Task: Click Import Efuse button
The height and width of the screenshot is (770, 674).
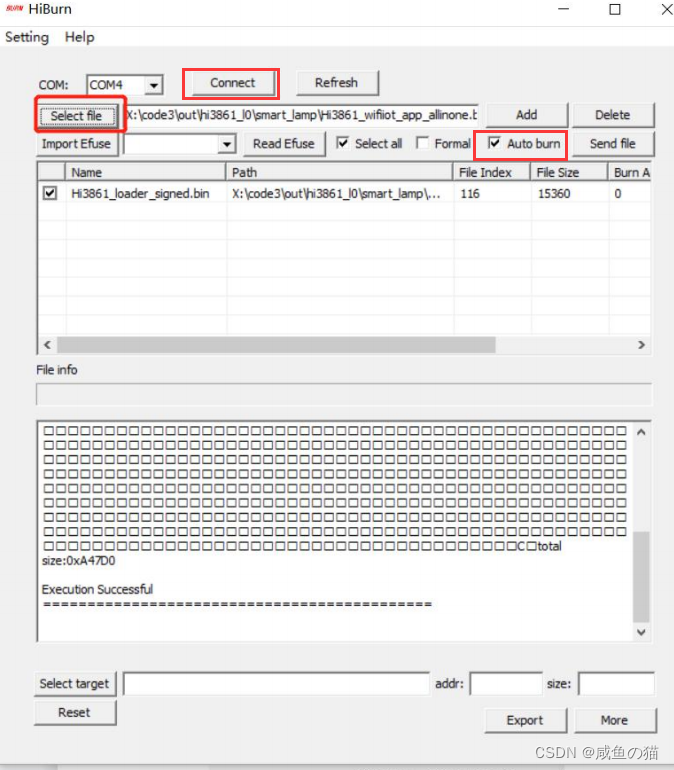Action: pyautogui.click(x=77, y=144)
